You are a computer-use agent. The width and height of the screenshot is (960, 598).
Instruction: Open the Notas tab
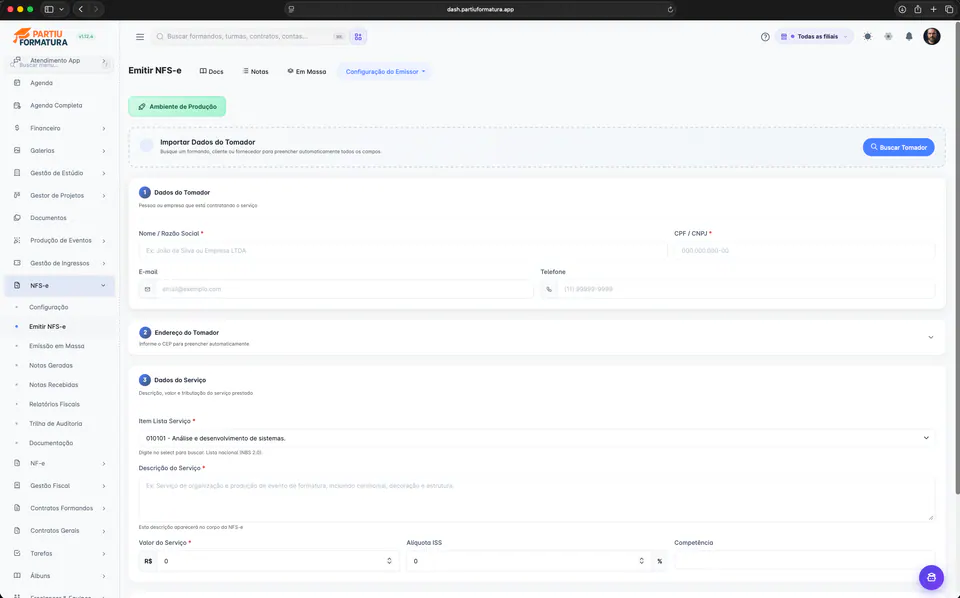pyautogui.click(x=255, y=72)
